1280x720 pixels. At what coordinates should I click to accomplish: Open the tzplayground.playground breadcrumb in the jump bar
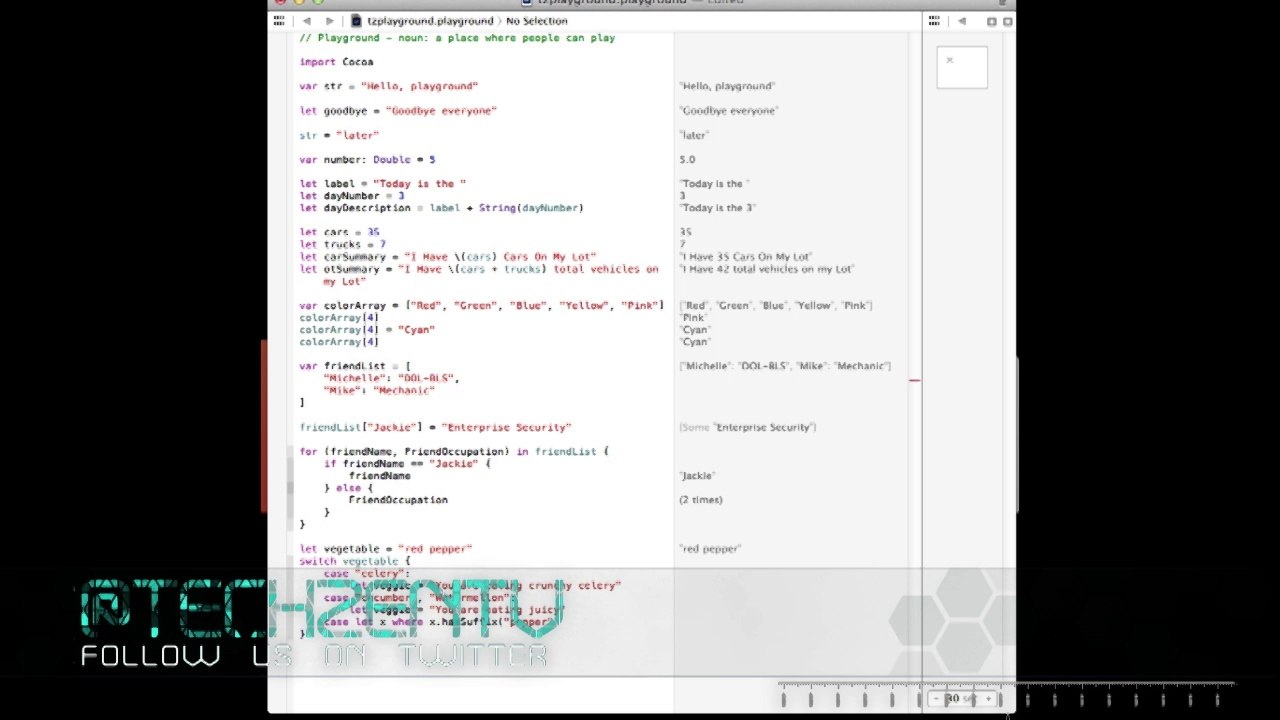(x=422, y=21)
